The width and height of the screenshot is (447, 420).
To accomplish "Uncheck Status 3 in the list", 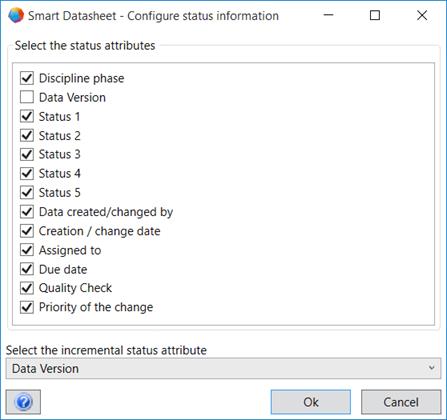I will 27,154.
